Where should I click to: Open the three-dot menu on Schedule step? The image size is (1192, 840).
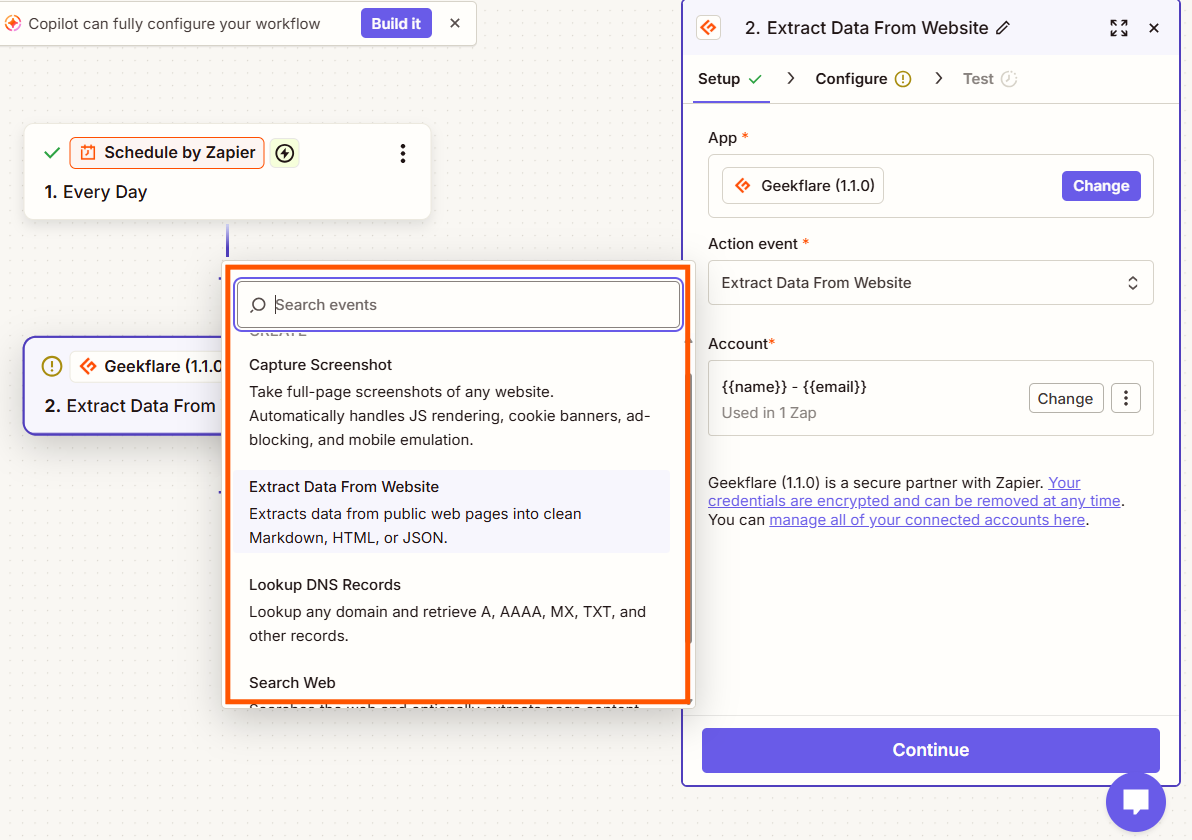[403, 154]
